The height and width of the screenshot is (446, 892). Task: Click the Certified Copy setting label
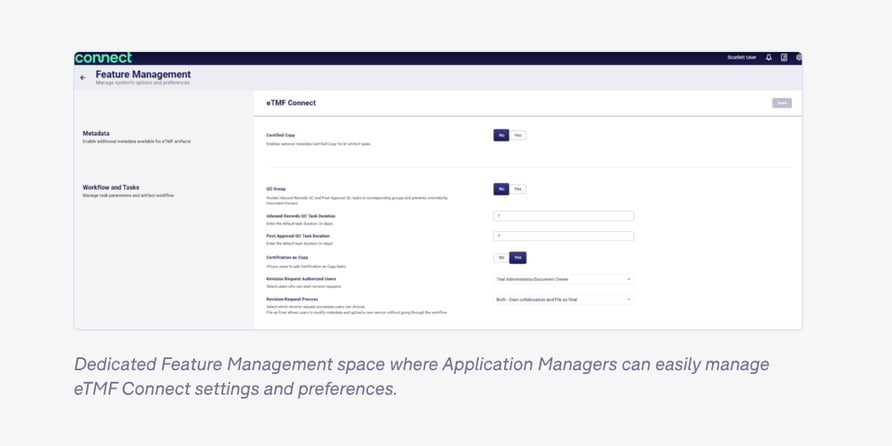point(280,135)
